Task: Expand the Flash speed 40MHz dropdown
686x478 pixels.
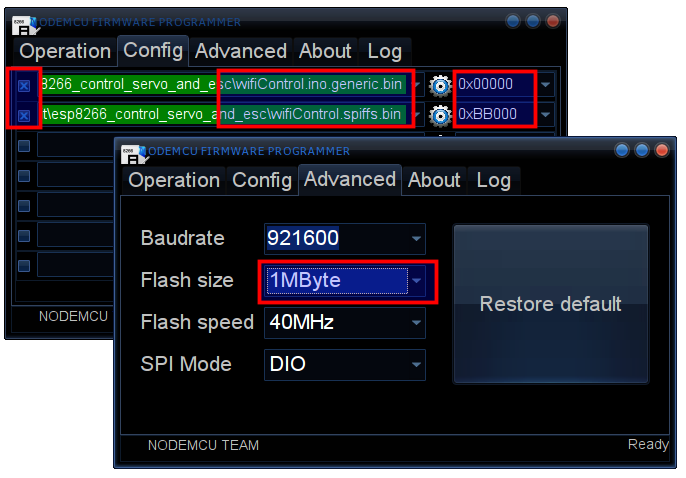Action: 416,323
